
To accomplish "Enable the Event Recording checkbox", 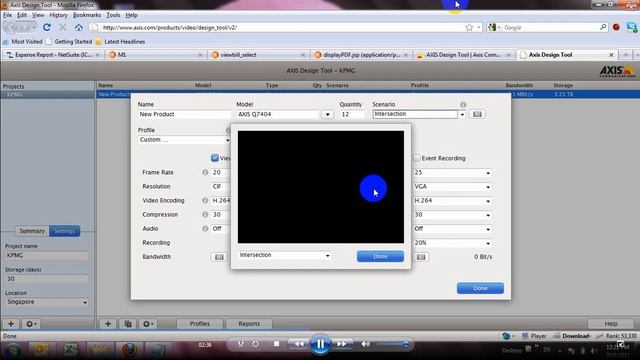I will pos(416,158).
